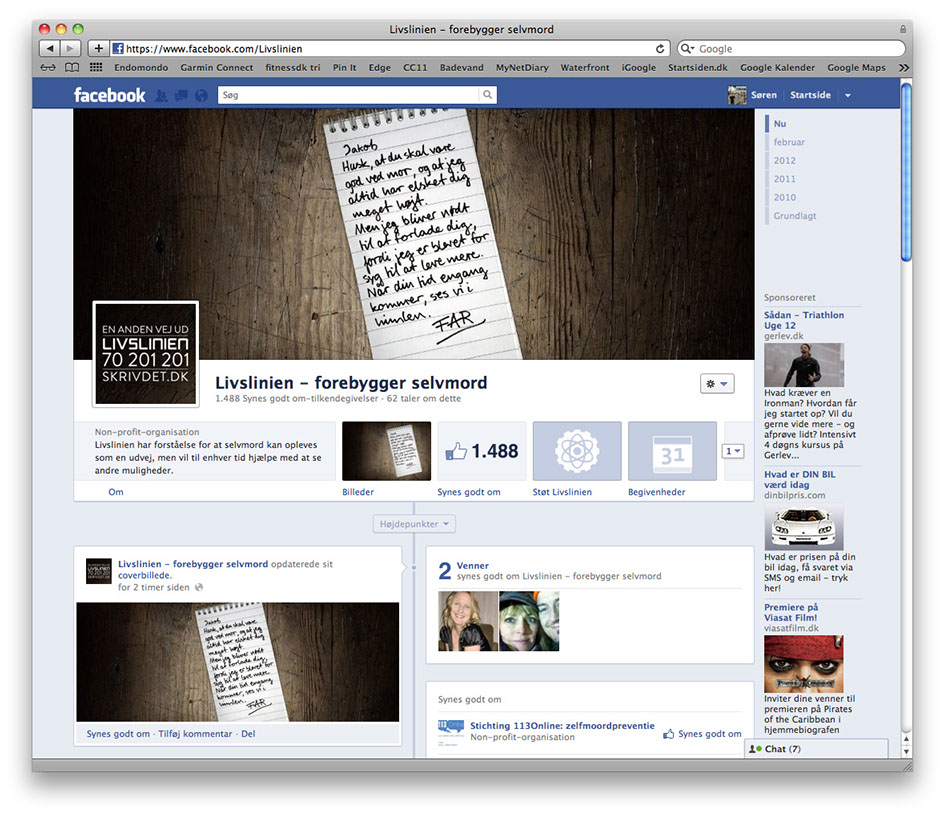Reload the page with the refresh icon
944x815 pixels.
coord(660,49)
